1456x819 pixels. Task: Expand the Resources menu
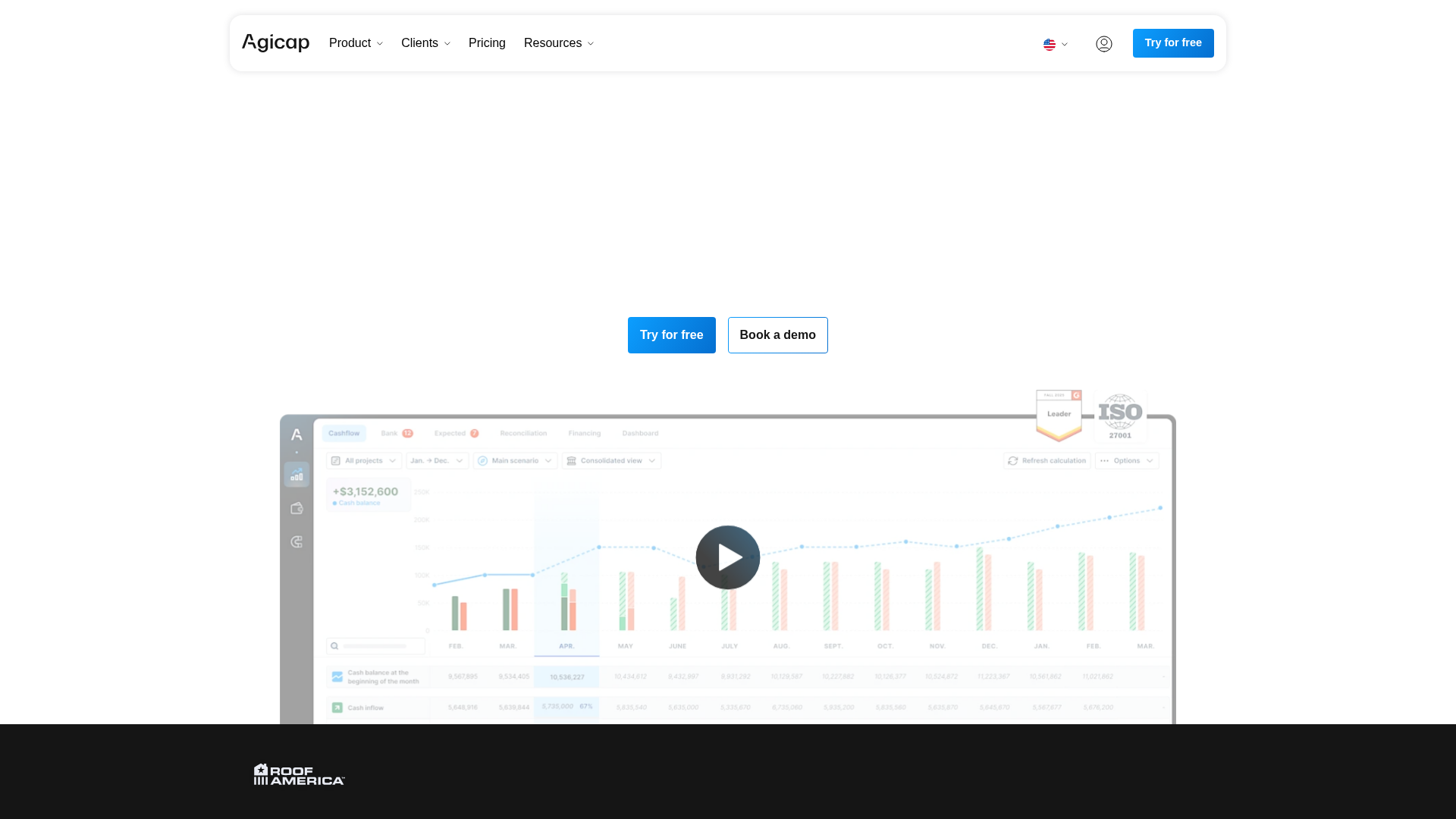point(559,43)
